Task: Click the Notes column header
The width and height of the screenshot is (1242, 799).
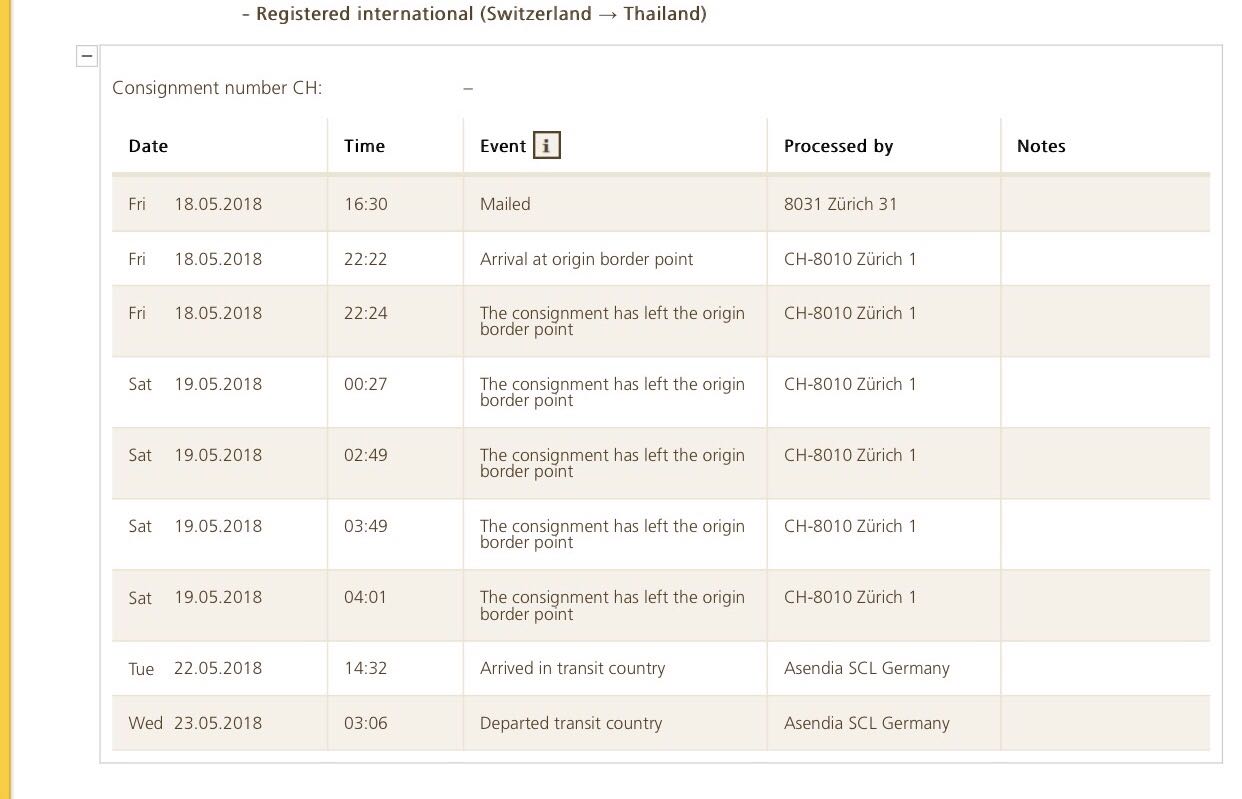Action: (1041, 146)
